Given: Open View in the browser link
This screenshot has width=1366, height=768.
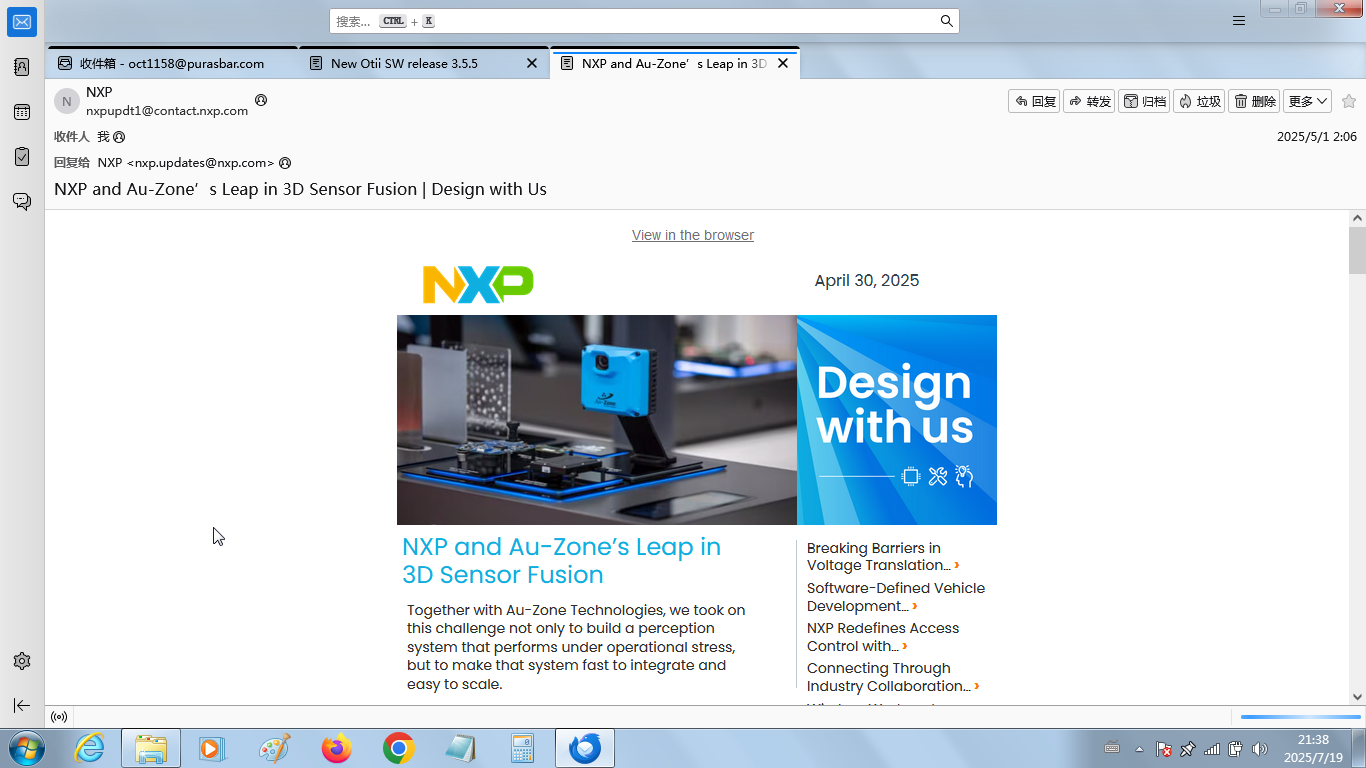Looking at the screenshot, I should point(693,235).
